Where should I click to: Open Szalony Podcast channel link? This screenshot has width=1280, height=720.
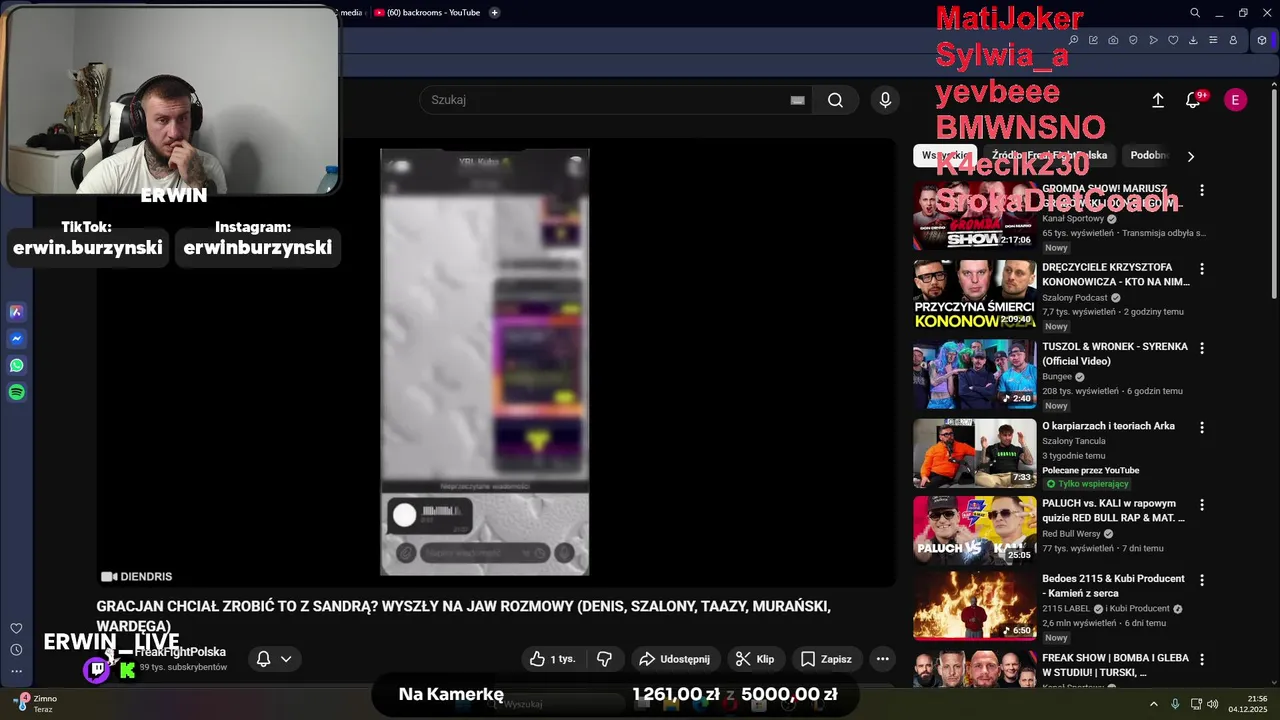1075,298
